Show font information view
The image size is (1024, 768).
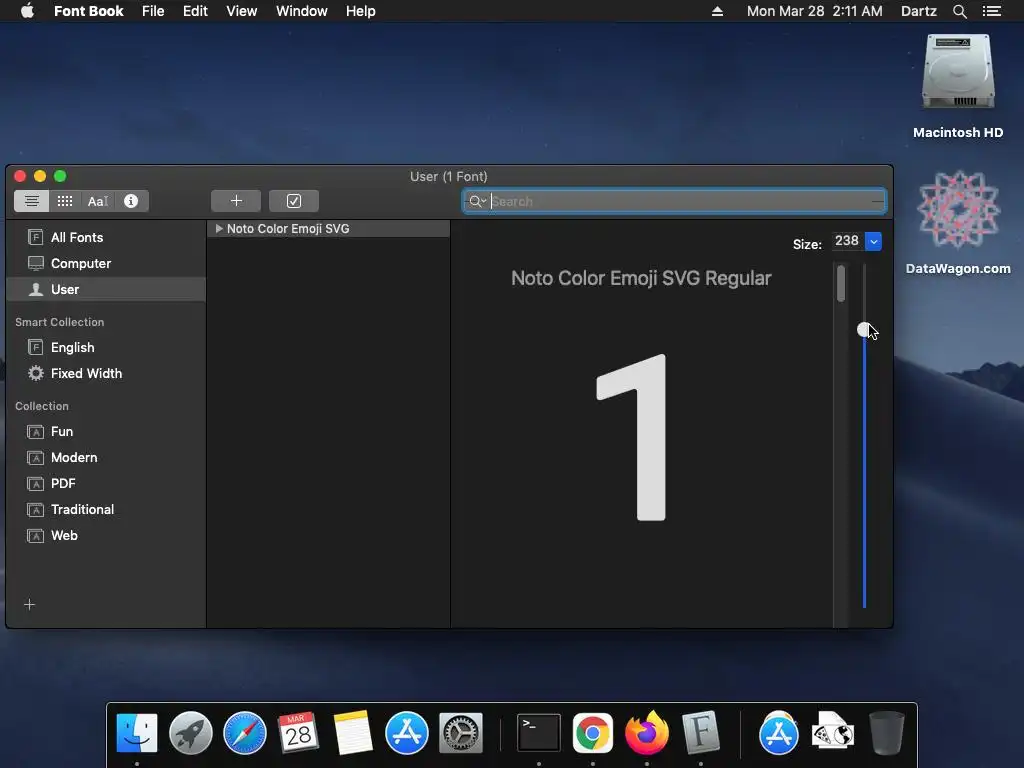131,201
